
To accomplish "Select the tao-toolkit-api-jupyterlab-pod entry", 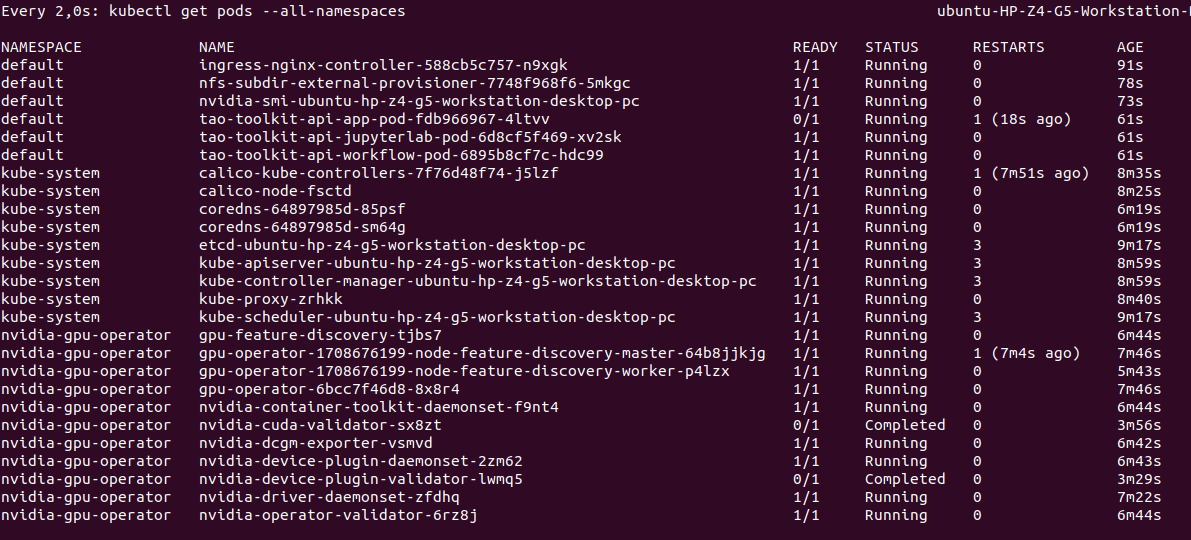I will click(410, 137).
